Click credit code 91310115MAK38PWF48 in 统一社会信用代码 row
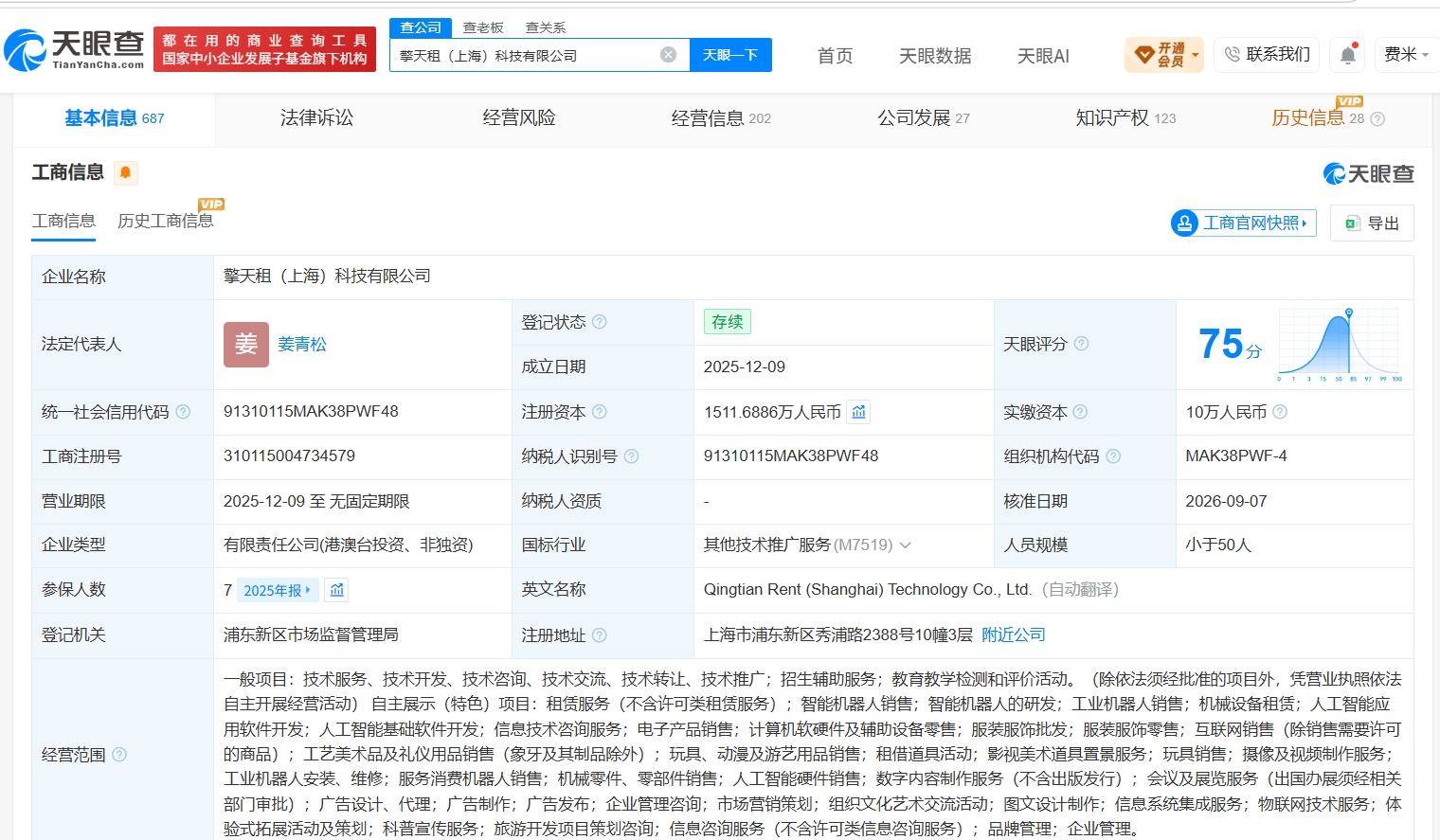The height and width of the screenshot is (840, 1440). coord(311,412)
